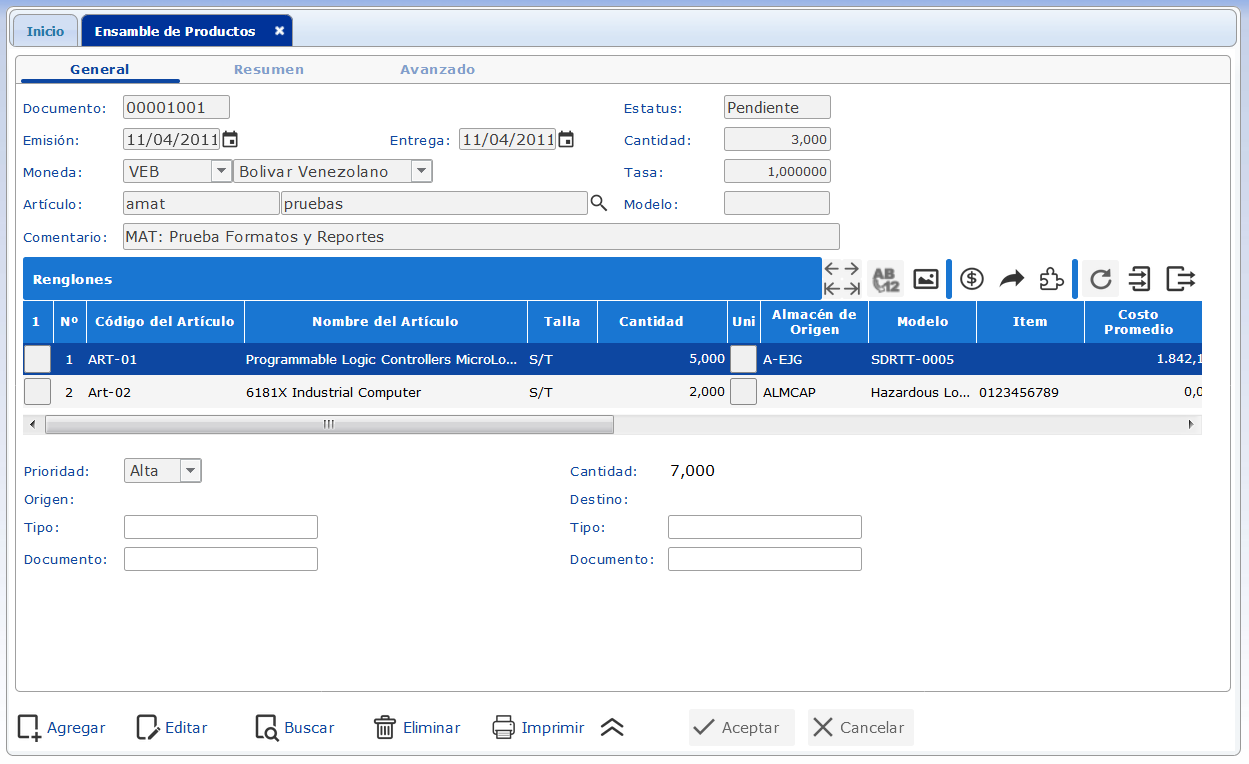
Task: Jump to first row arrow icon
Action: [x=832, y=289]
